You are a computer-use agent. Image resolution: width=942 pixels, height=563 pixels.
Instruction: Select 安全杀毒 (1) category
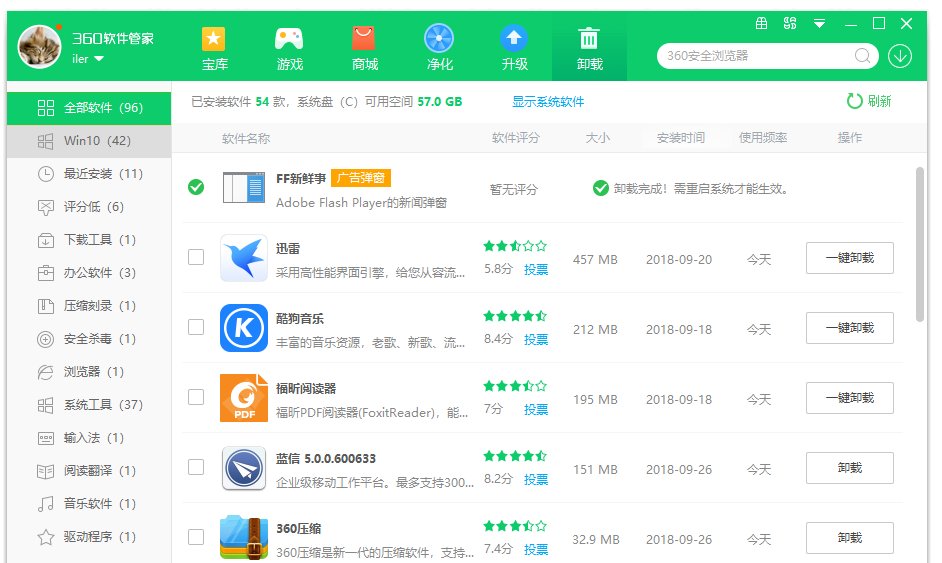click(89, 339)
